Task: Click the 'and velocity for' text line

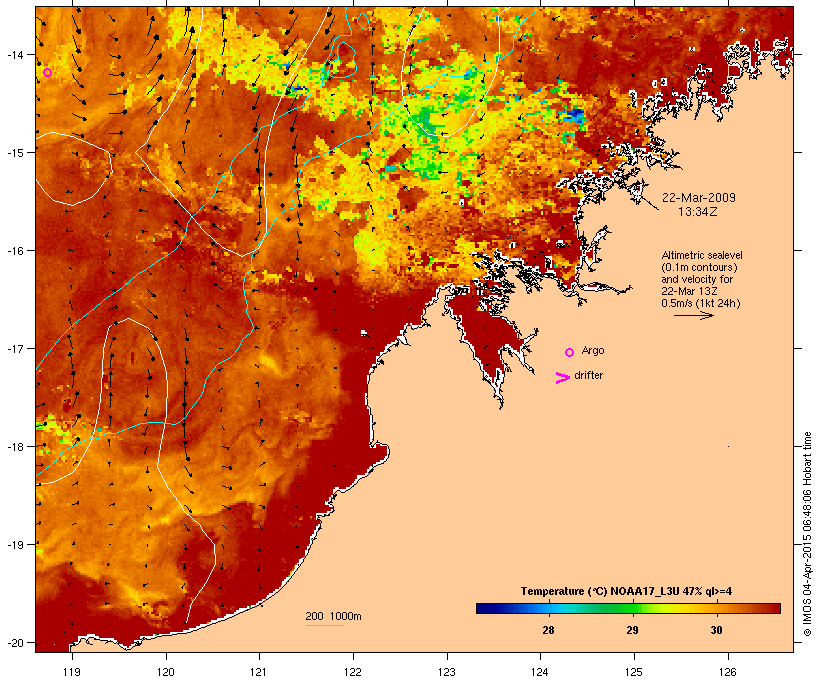Action: point(697,279)
